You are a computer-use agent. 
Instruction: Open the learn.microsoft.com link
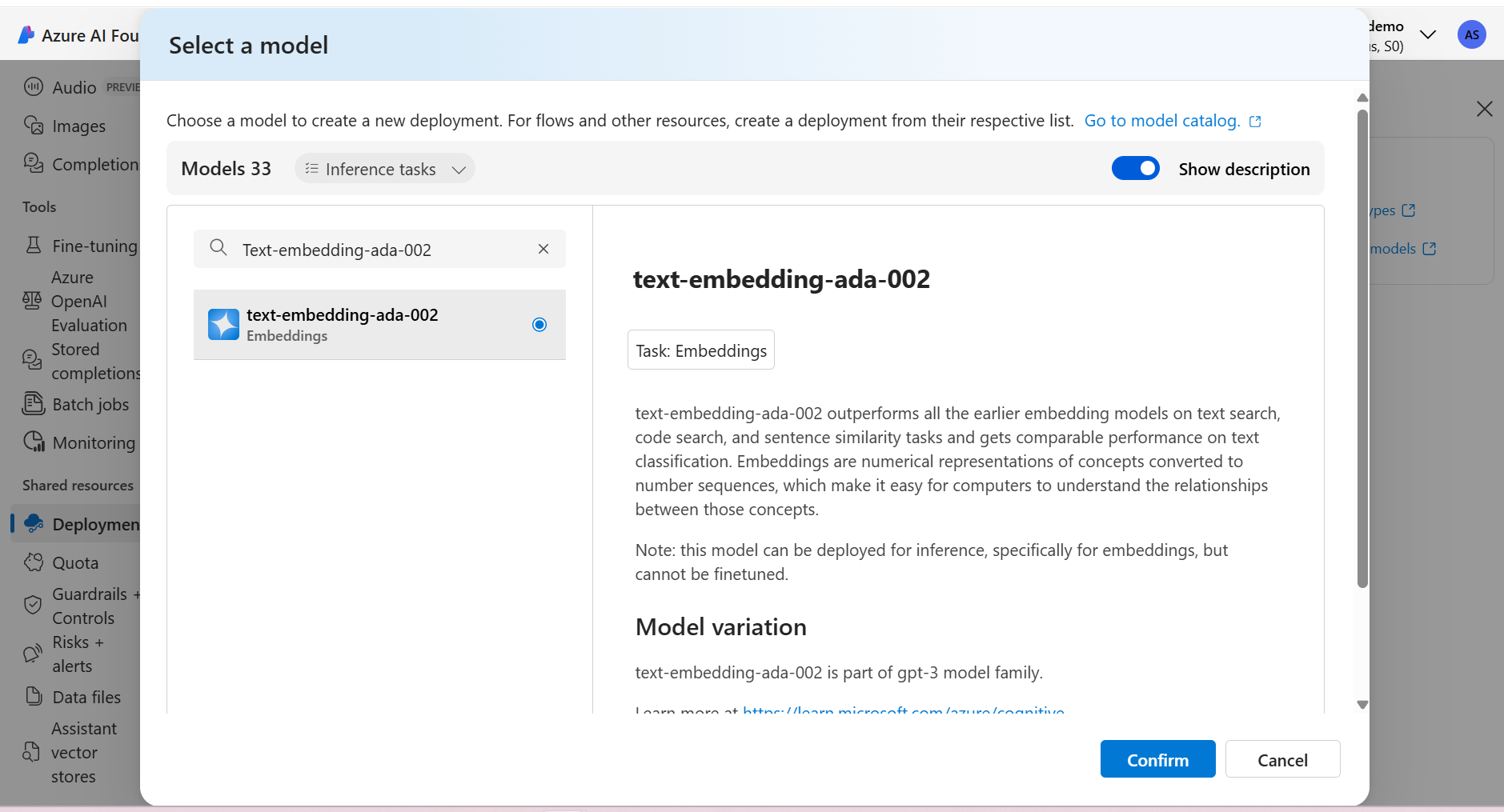click(x=903, y=710)
